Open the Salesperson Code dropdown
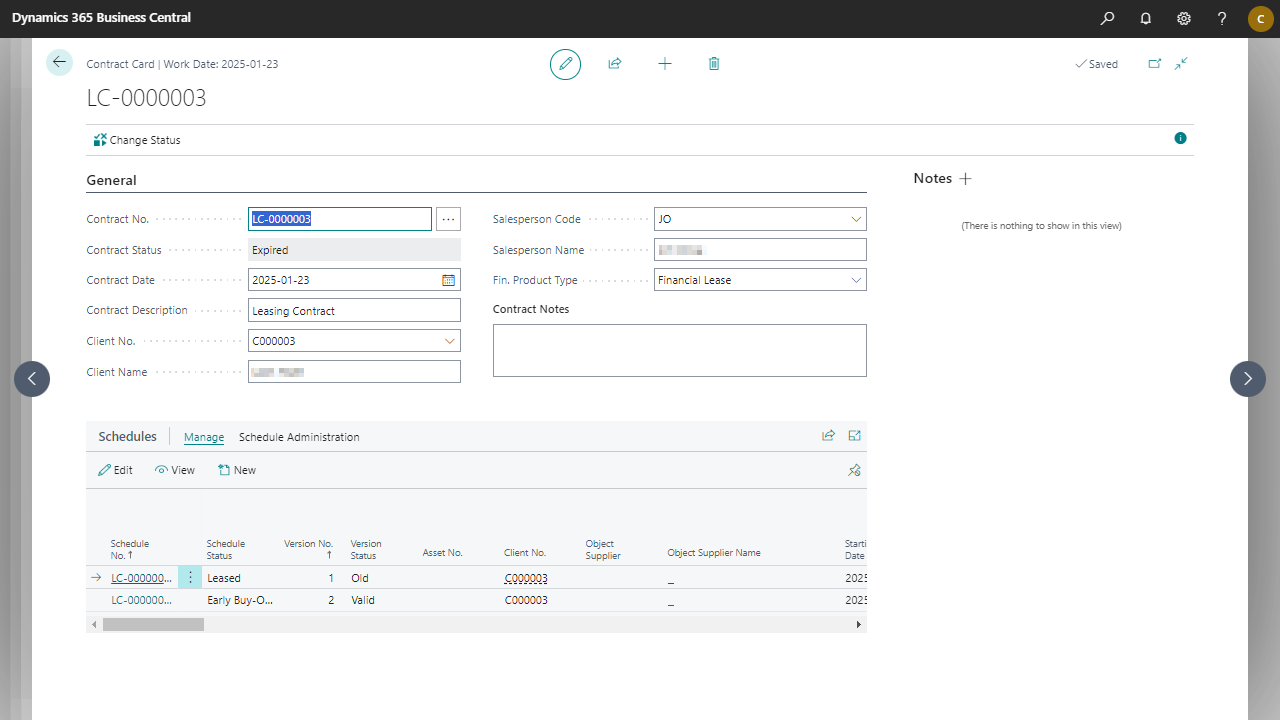 pyautogui.click(x=856, y=219)
